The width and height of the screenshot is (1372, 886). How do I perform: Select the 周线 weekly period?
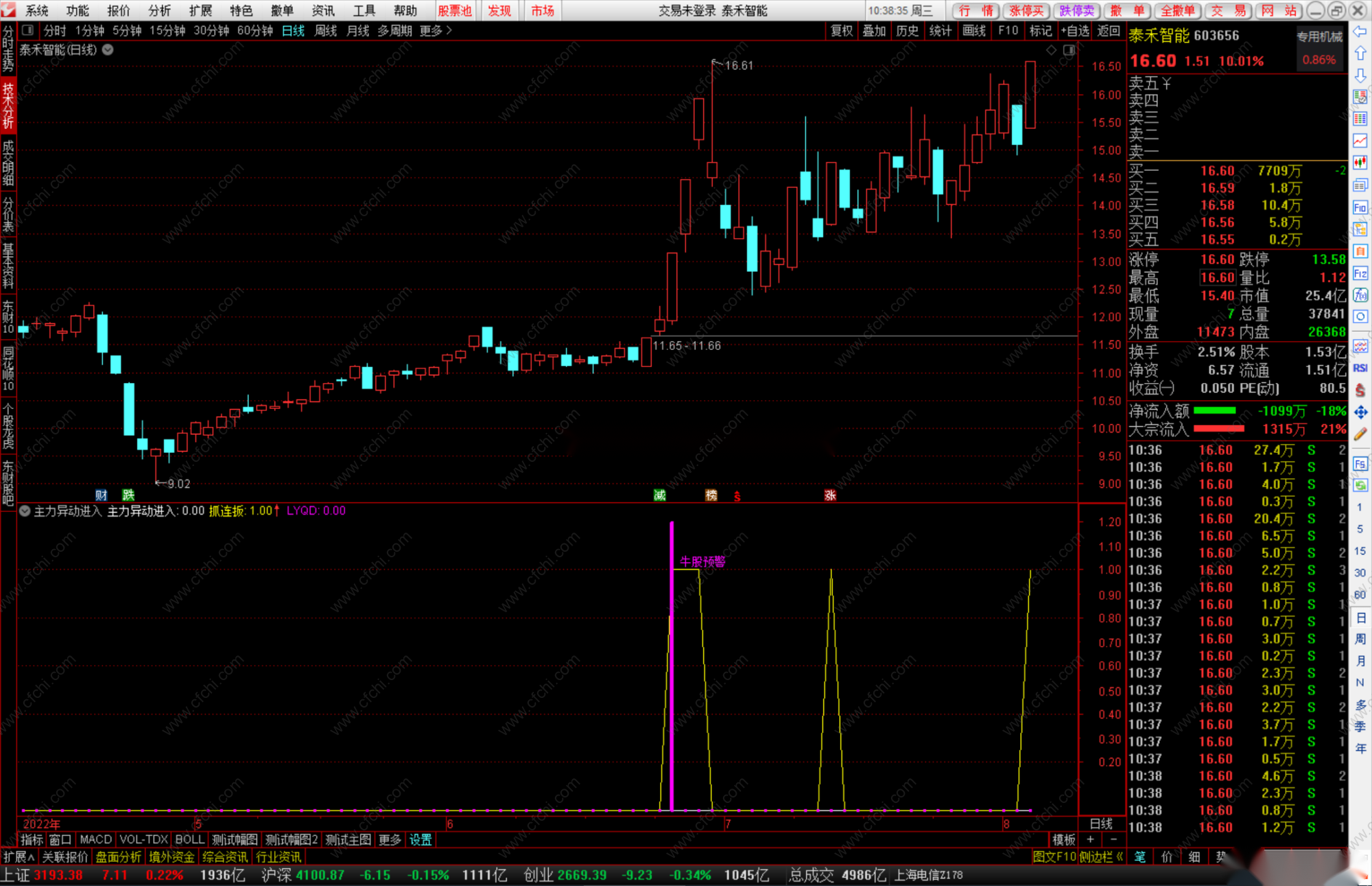(325, 30)
